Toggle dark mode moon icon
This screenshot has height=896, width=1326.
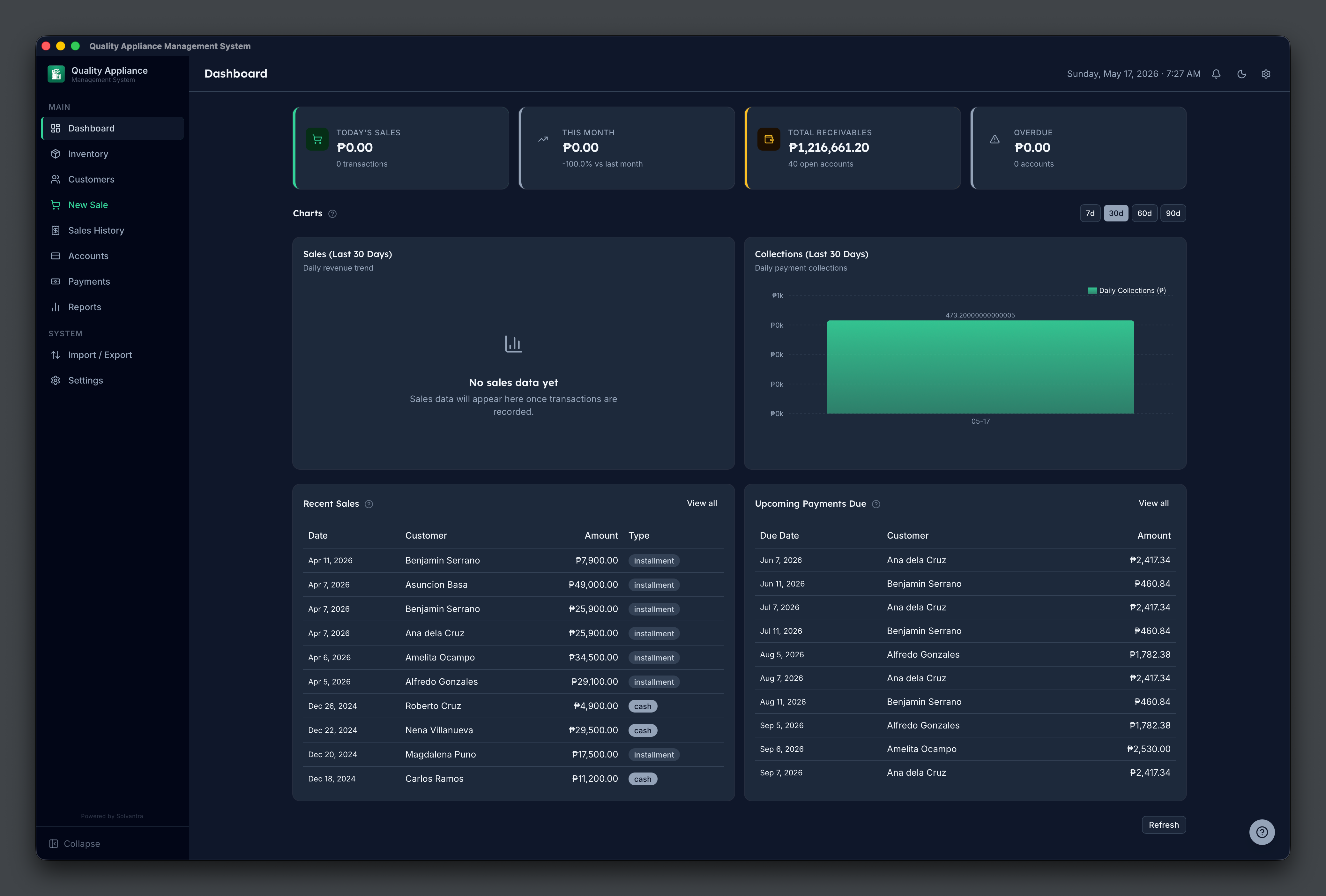tap(1241, 74)
